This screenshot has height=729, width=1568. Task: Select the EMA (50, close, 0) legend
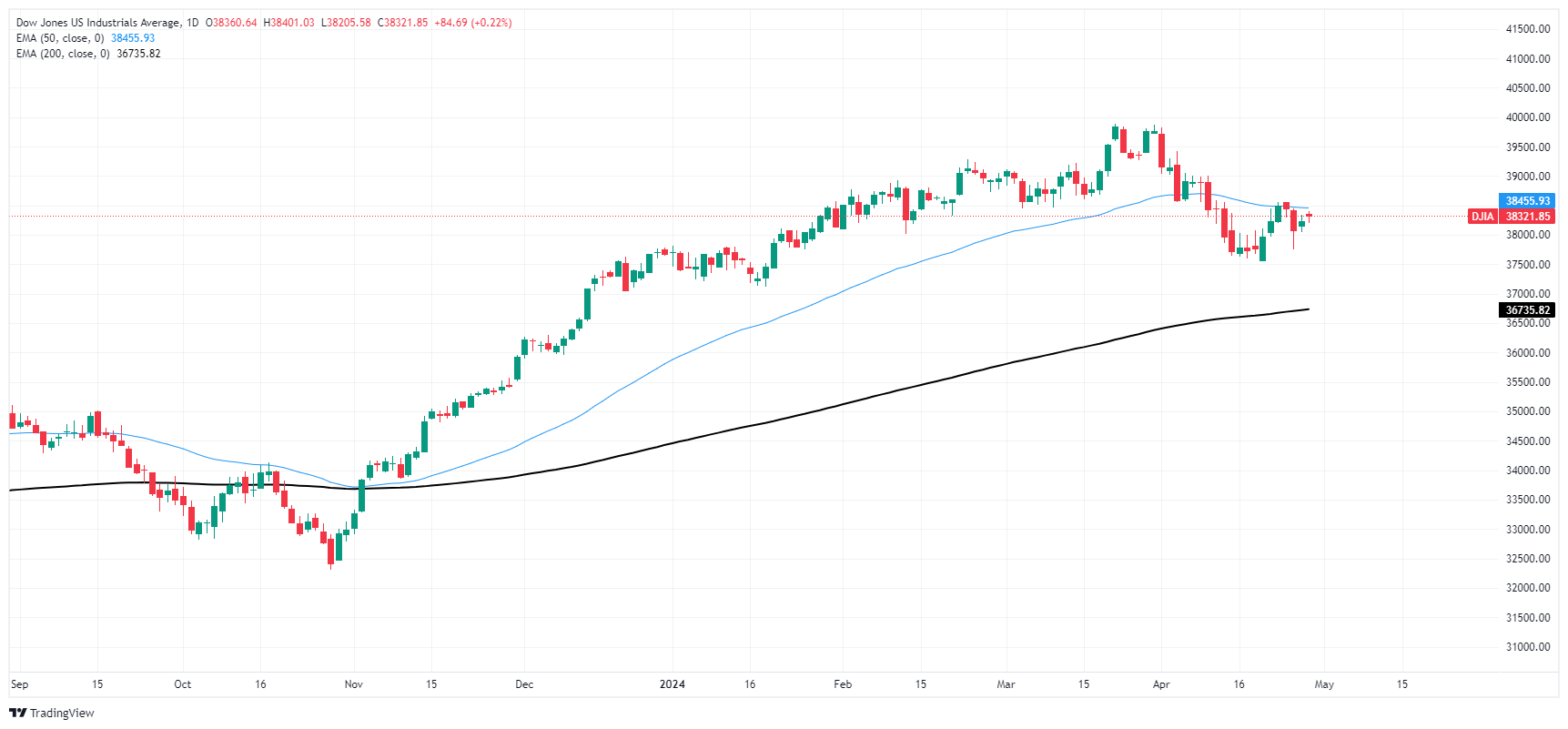(x=60, y=38)
